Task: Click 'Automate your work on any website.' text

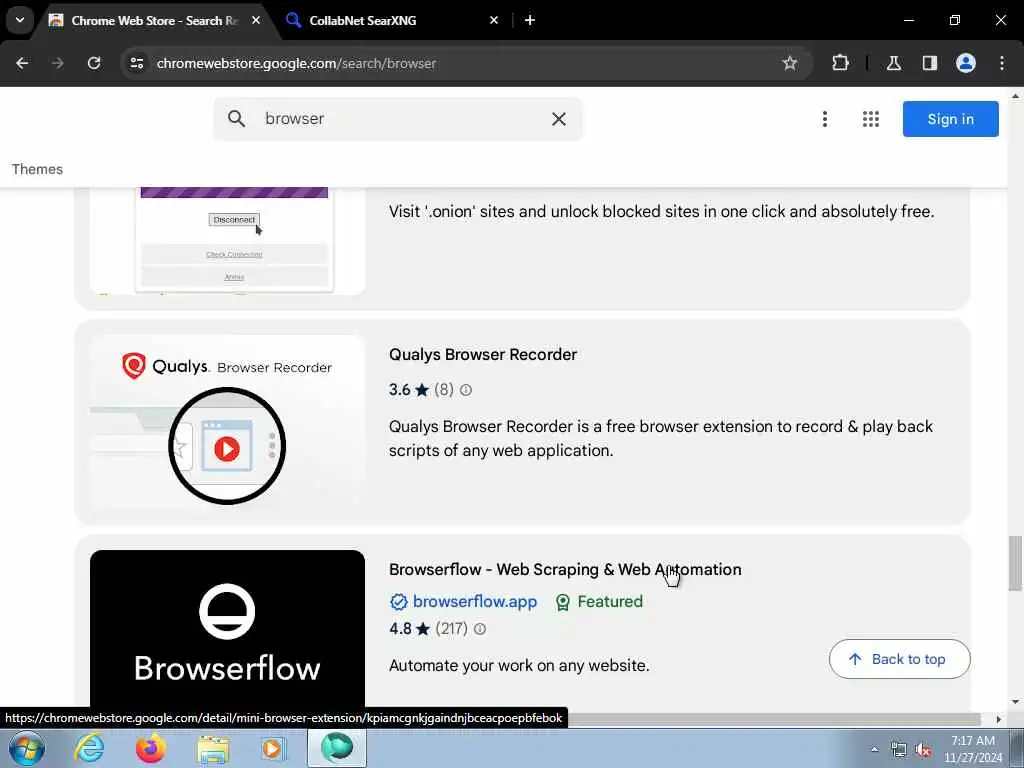Action: (x=519, y=665)
